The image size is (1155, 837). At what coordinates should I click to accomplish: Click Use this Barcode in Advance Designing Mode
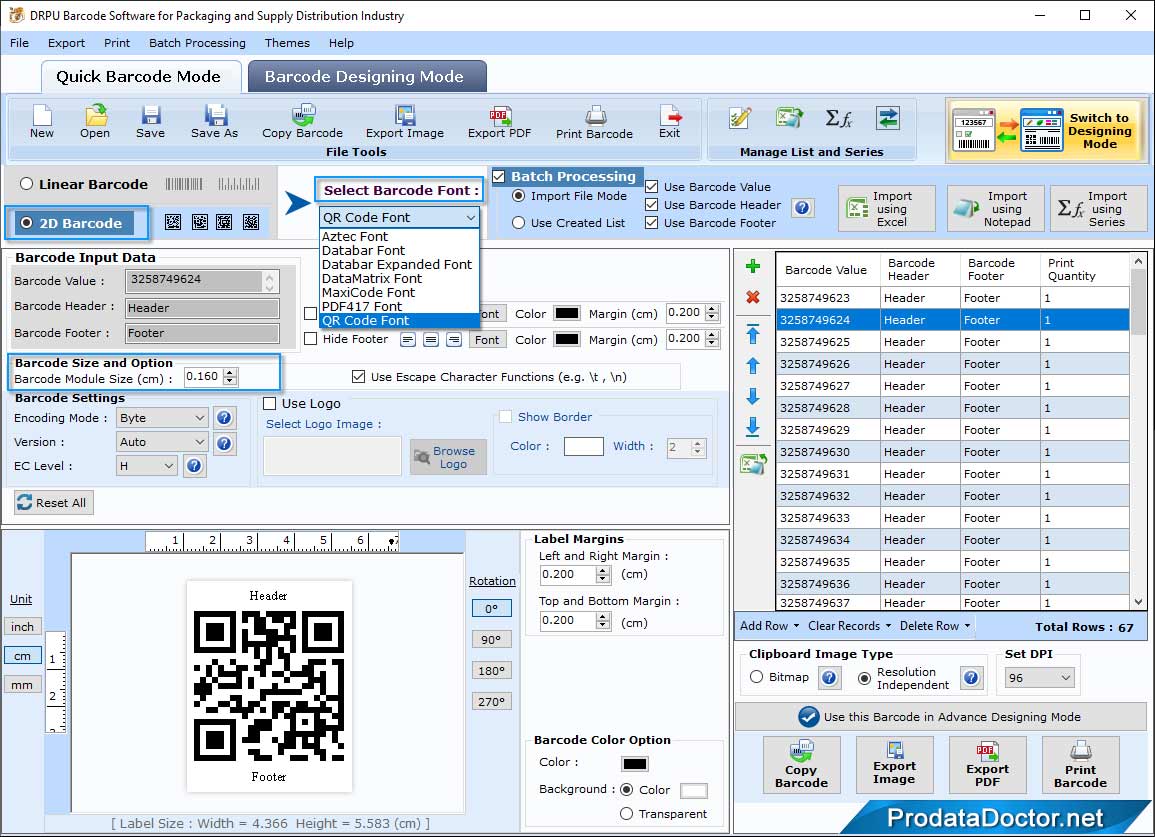click(940, 717)
